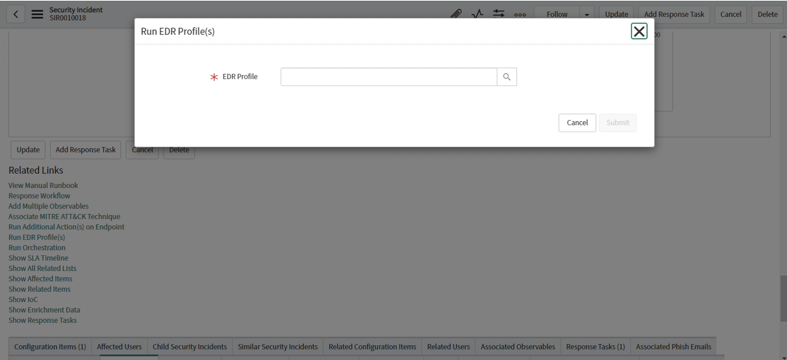
Task: Open the Response Workflow link
Action: coord(39,196)
